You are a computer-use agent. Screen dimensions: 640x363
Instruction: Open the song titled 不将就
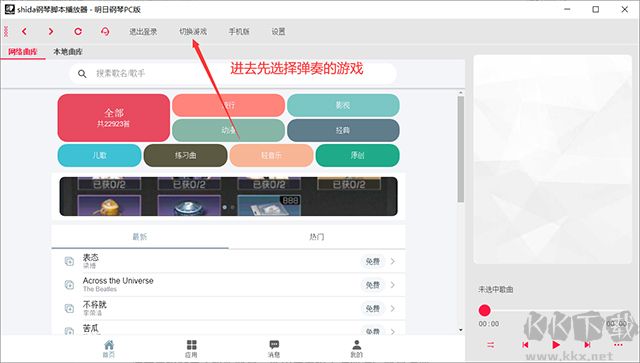95,304
